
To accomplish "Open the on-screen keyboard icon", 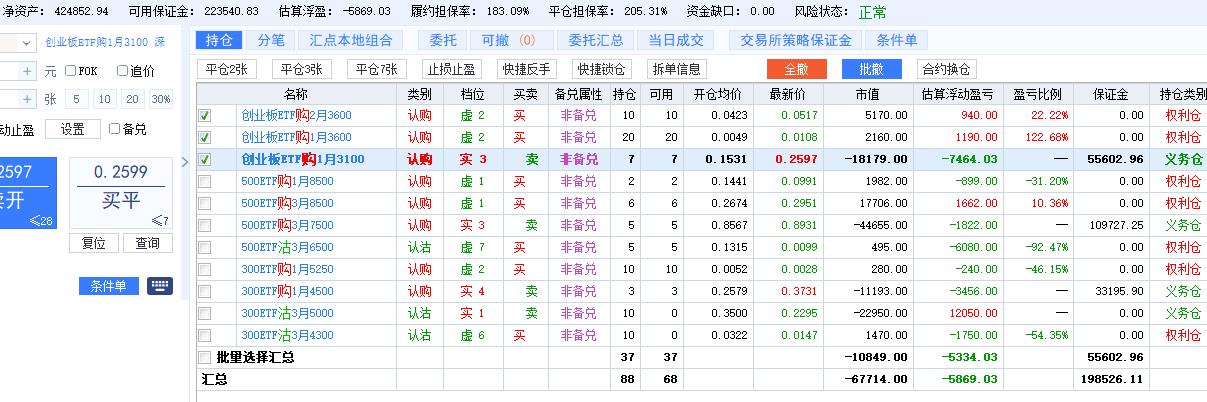I will [x=160, y=286].
